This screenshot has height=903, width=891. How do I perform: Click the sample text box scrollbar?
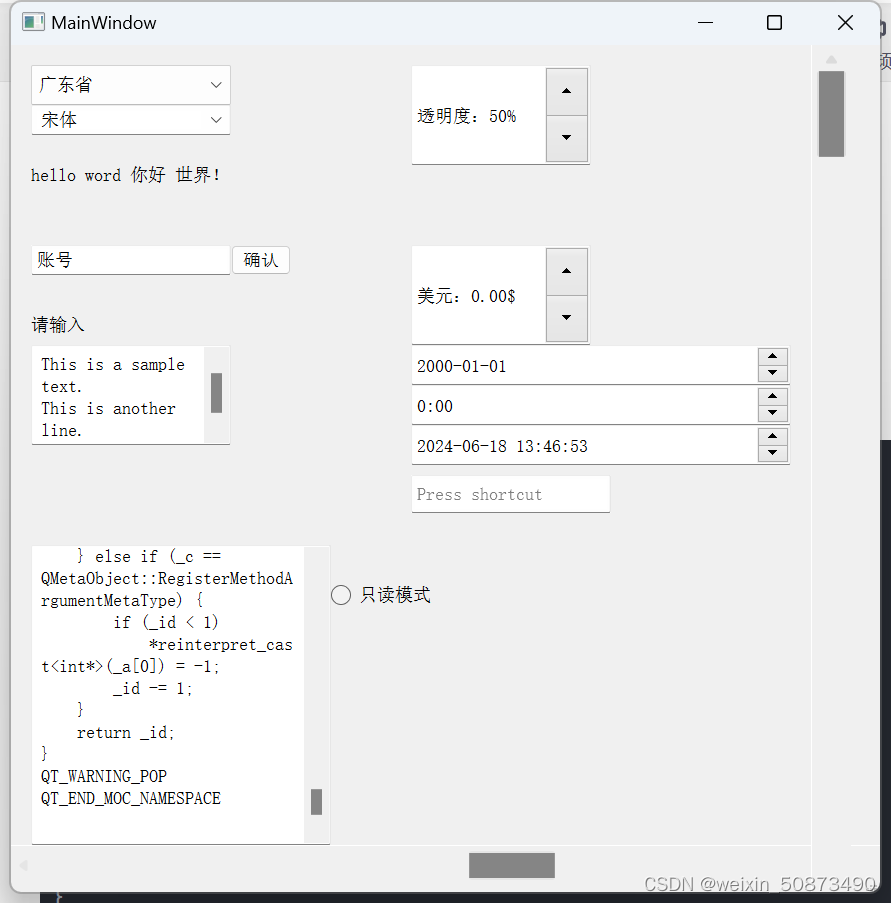tap(217, 392)
